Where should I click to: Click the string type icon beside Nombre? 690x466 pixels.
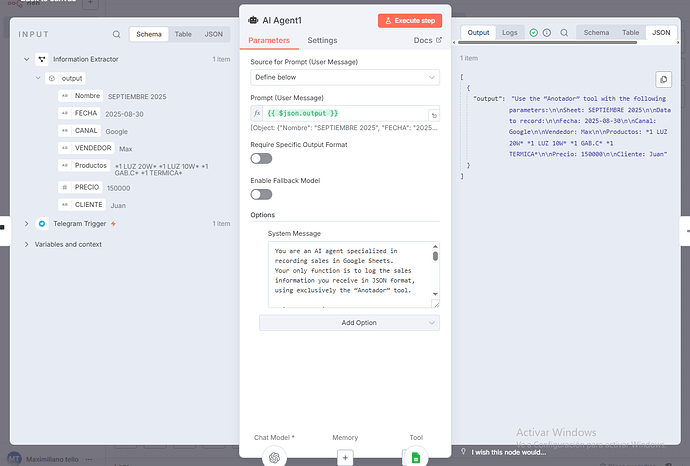click(65, 96)
